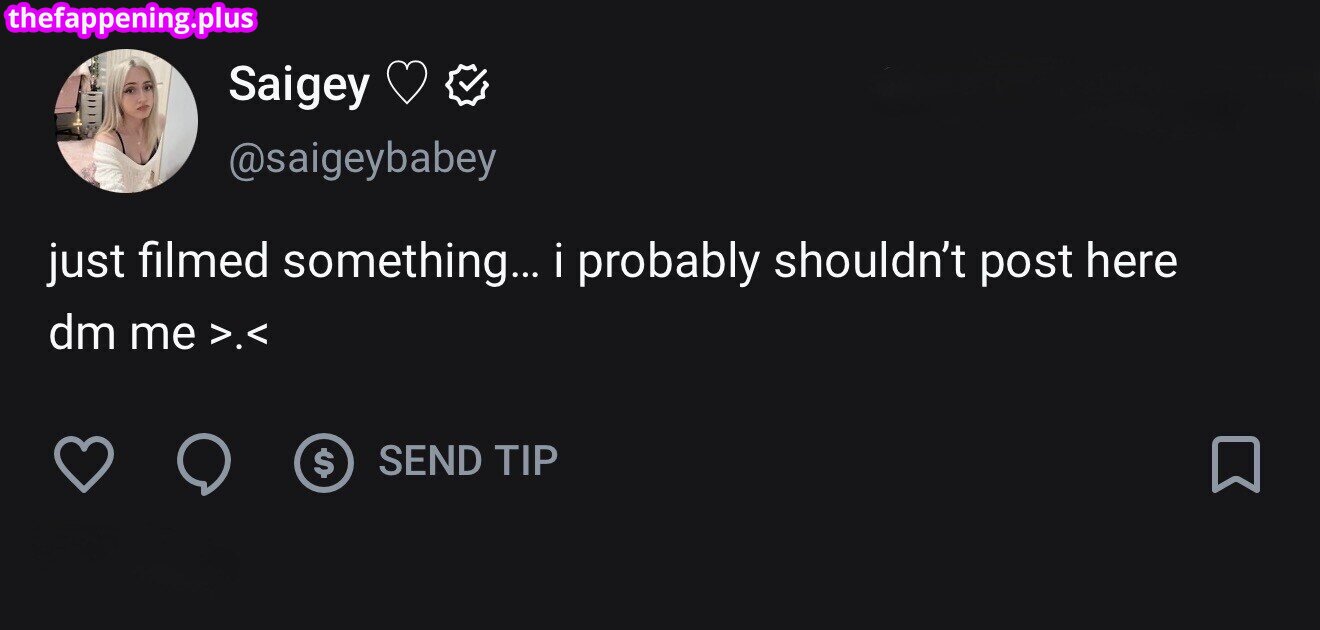The image size is (1320, 630).
Task: Click the 'dm me >.<' line
Action: click(158, 334)
